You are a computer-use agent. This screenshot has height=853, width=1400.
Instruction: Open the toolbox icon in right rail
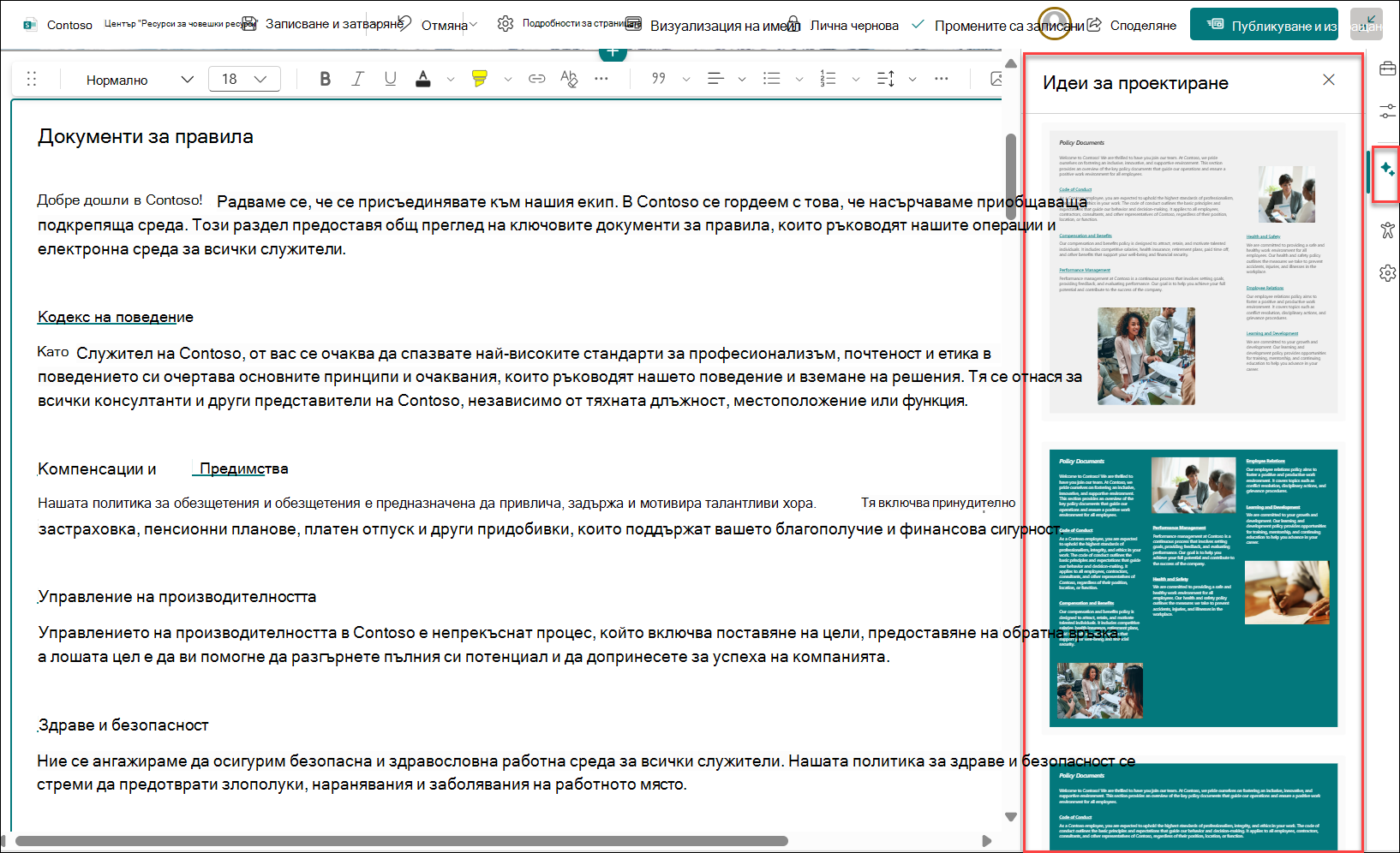(x=1387, y=69)
